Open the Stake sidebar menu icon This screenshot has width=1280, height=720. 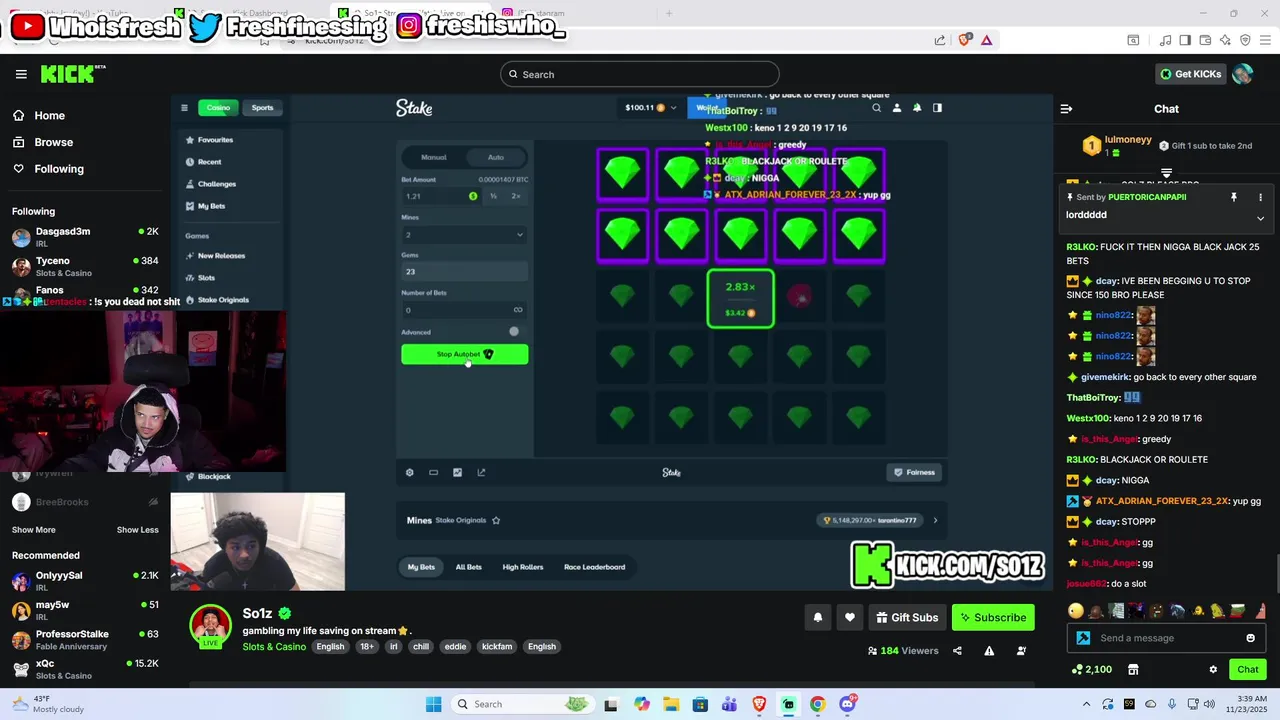point(184,108)
